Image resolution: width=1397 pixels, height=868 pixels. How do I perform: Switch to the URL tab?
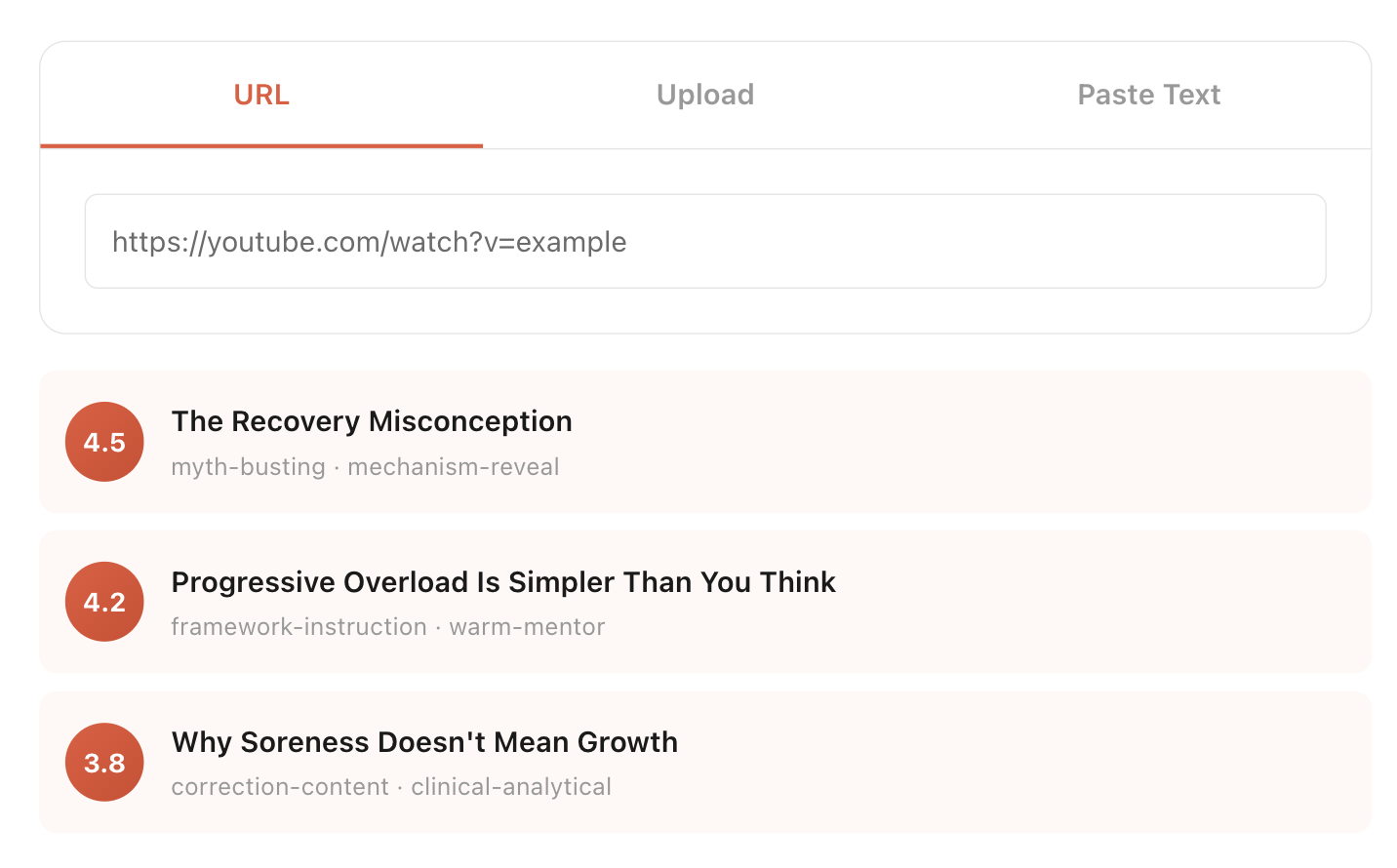tap(261, 95)
